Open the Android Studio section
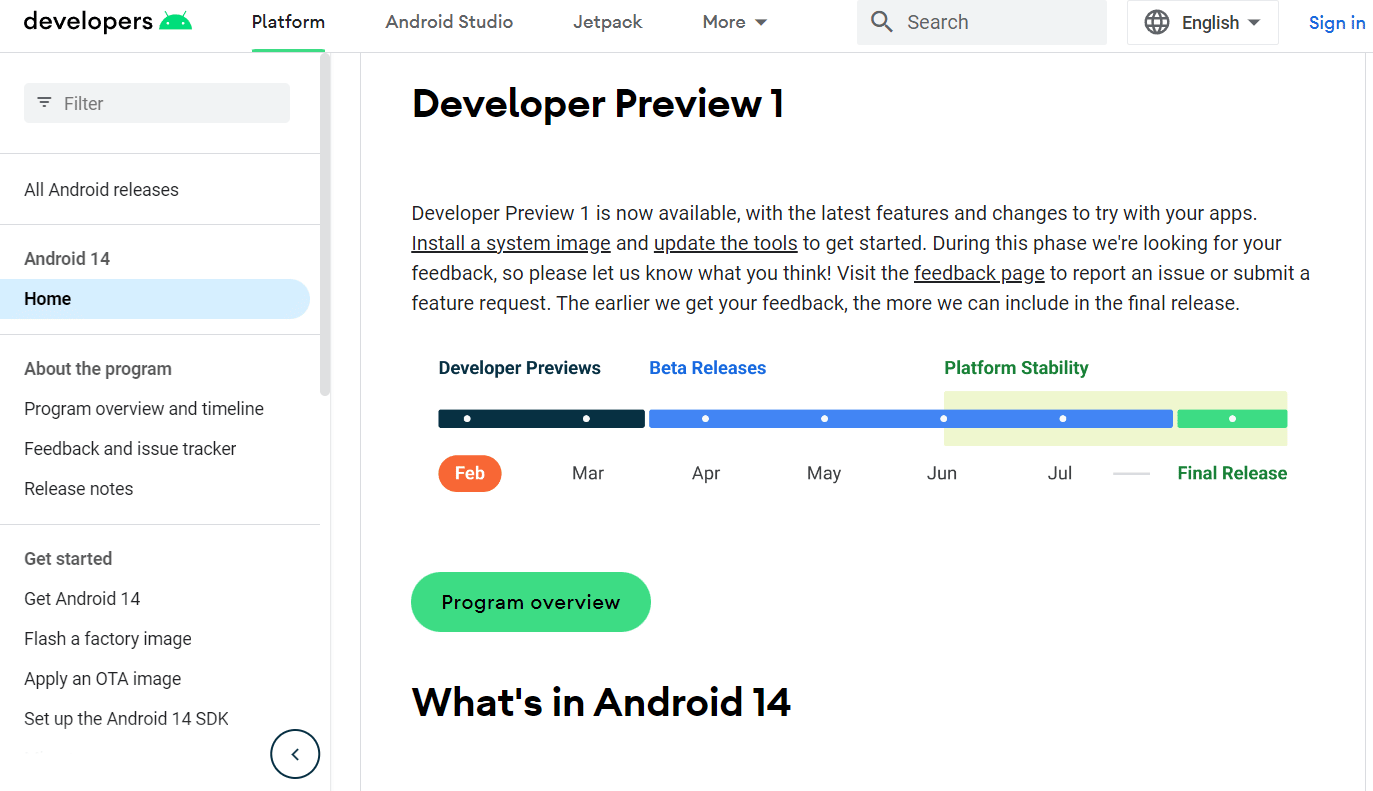Viewport: 1373px width, 791px height. [449, 21]
